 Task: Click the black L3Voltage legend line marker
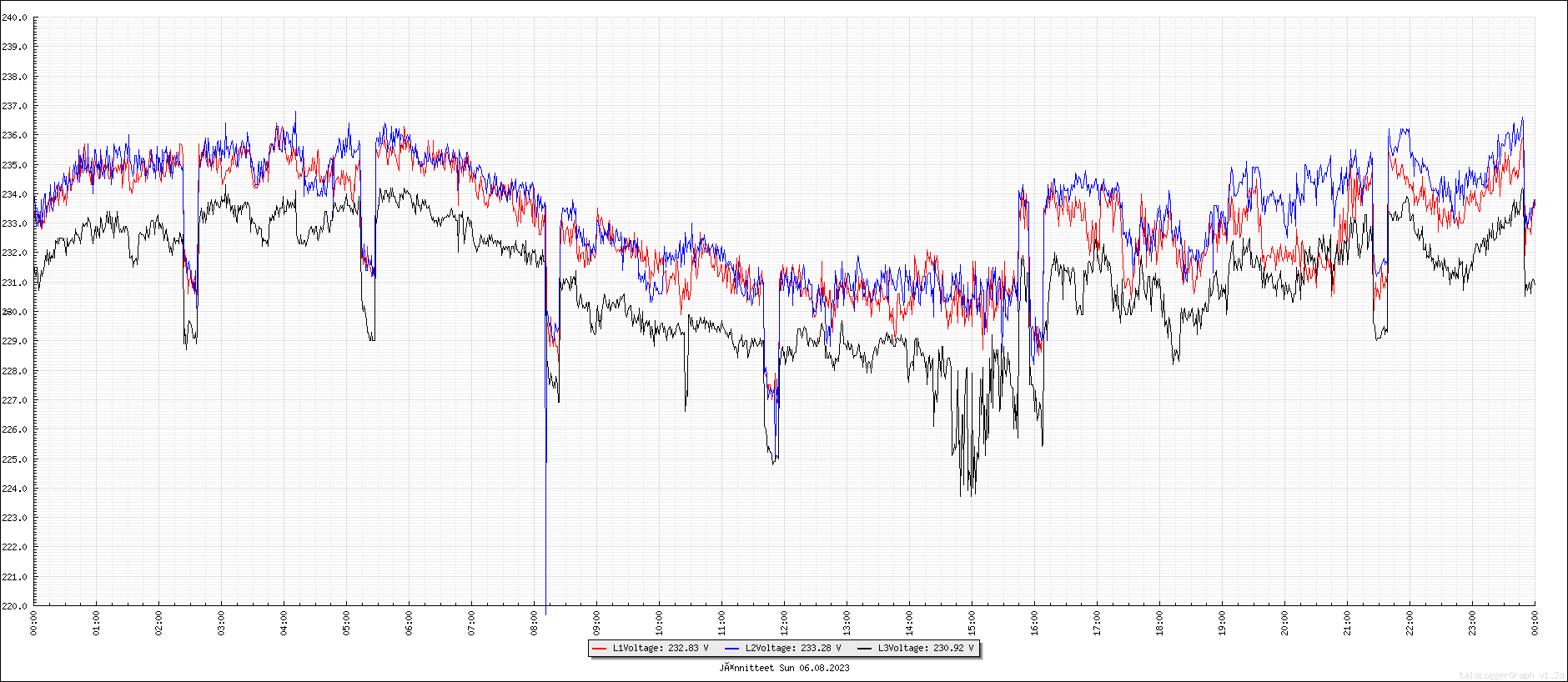(x=864, y=649)
